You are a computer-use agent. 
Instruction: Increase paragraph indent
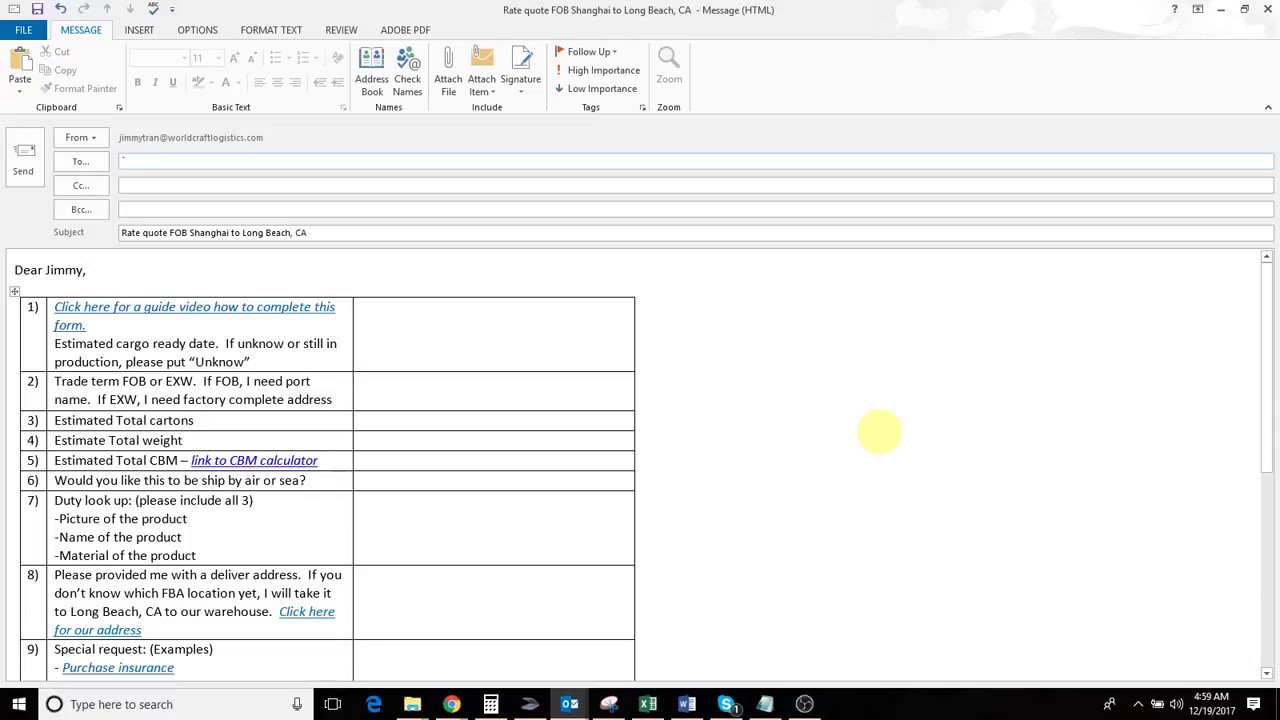point(338,82)
